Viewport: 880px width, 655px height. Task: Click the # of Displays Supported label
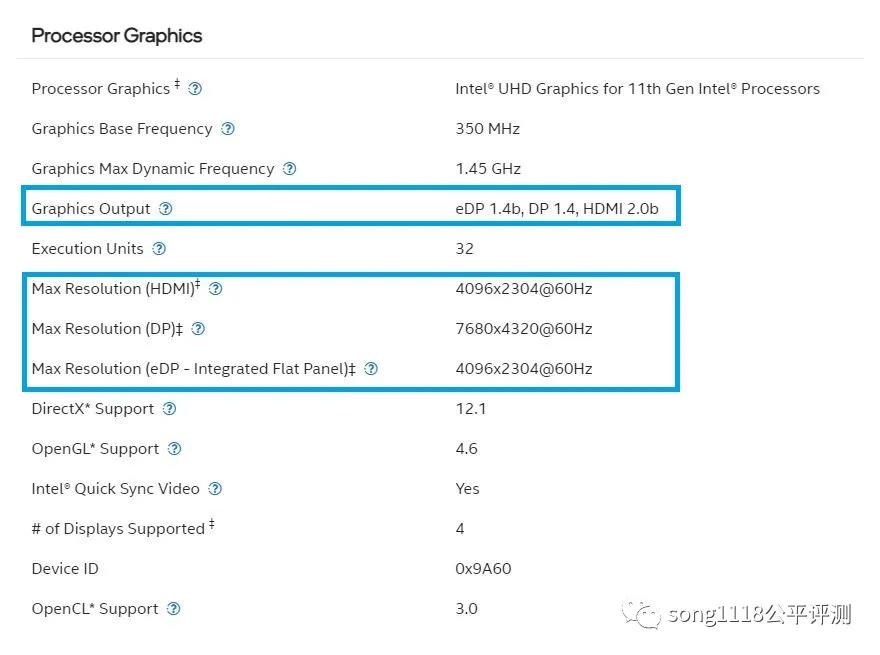click(123, 528)
